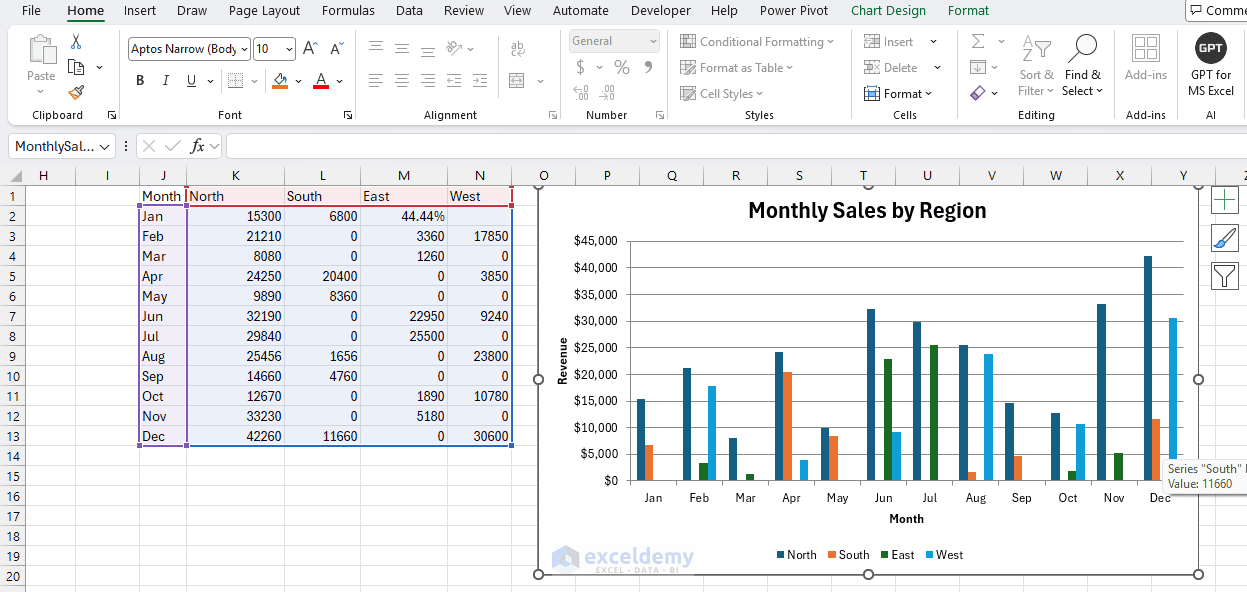Click the Chart Elements plus button
Image resolution: width=1247 pixels, height=592 pixels.
pos(1225,200)
